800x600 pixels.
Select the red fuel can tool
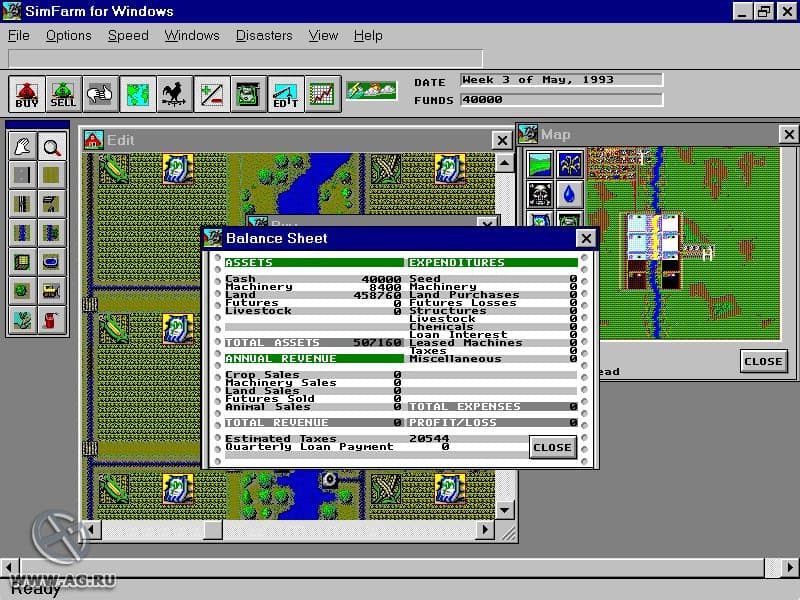52,320
